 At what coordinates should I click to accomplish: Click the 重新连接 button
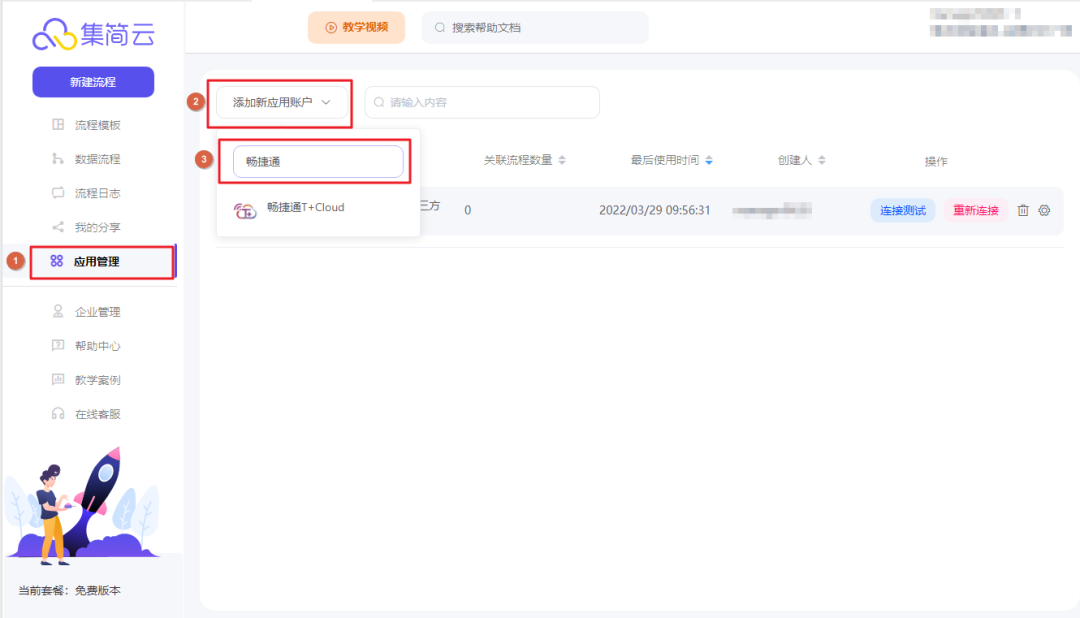[x=975, y=210]
